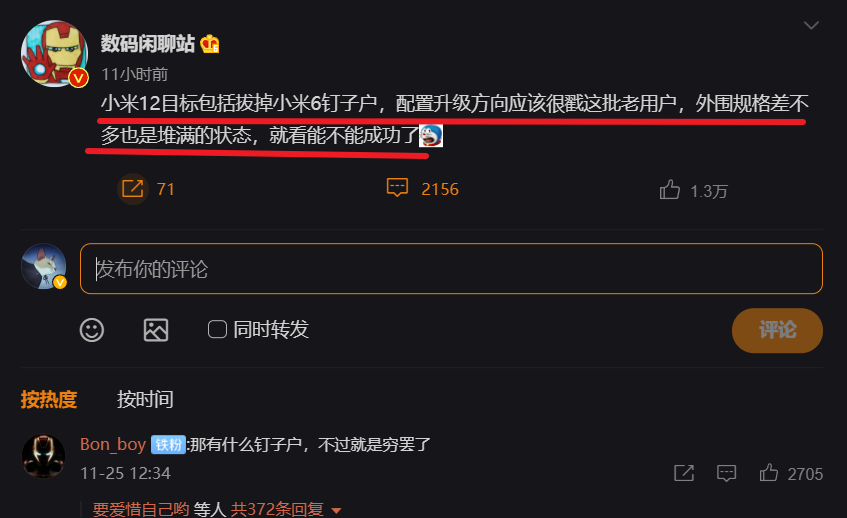
Task: Open the emoji picker smiley icon
Action: (92, 329)
